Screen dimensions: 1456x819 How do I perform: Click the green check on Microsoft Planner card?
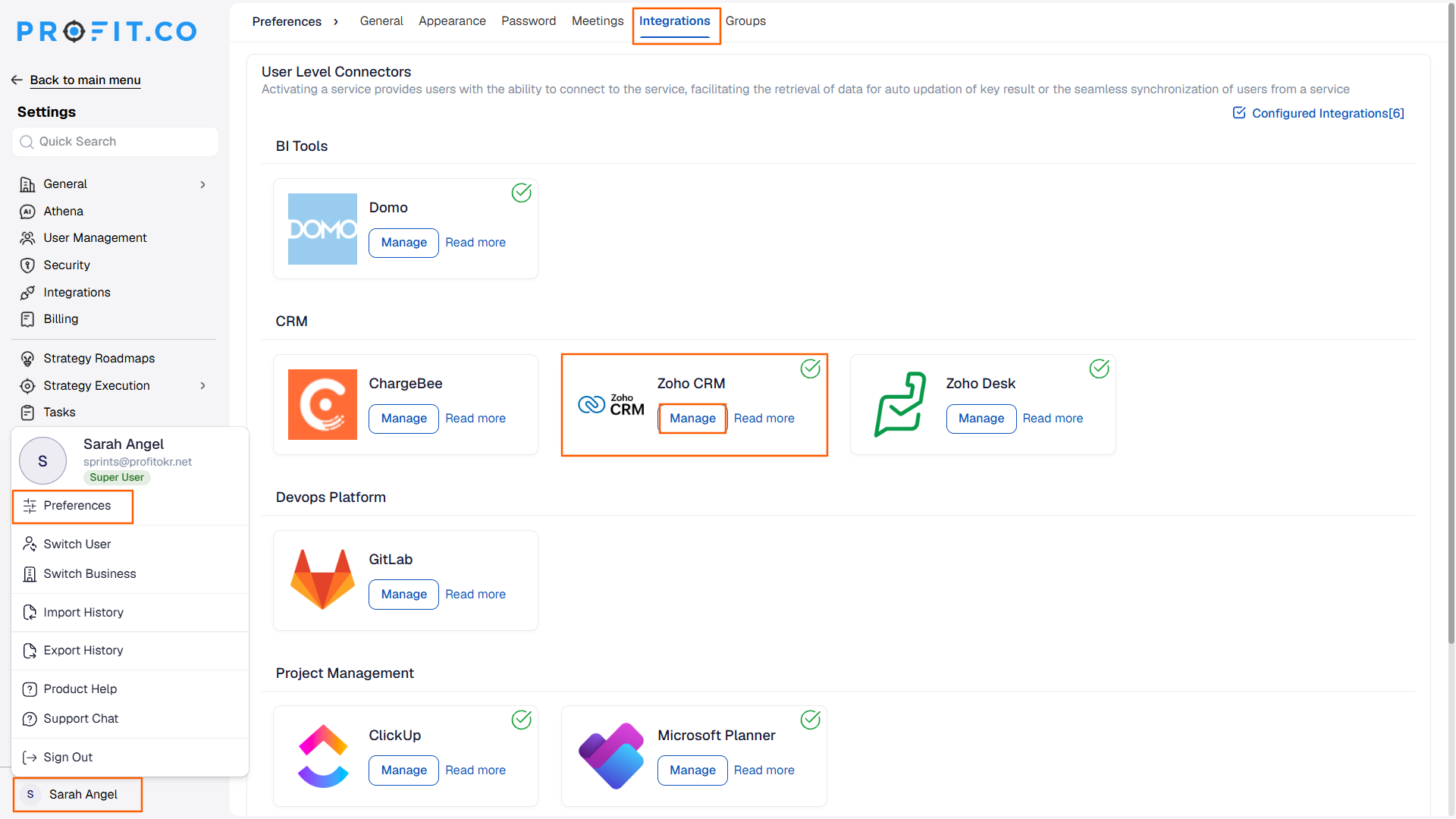click(811, 720)
